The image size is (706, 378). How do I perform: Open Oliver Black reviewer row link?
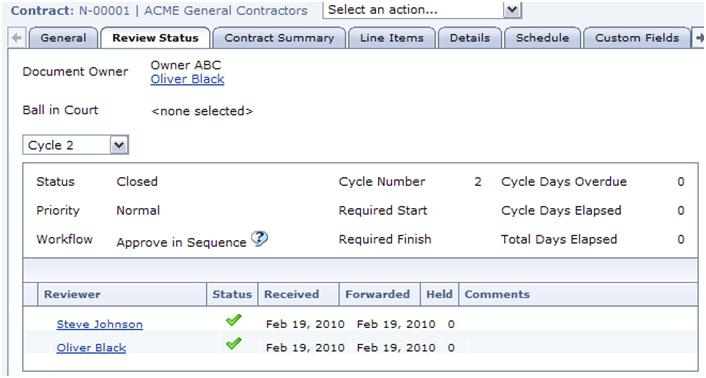coord(91,348)
